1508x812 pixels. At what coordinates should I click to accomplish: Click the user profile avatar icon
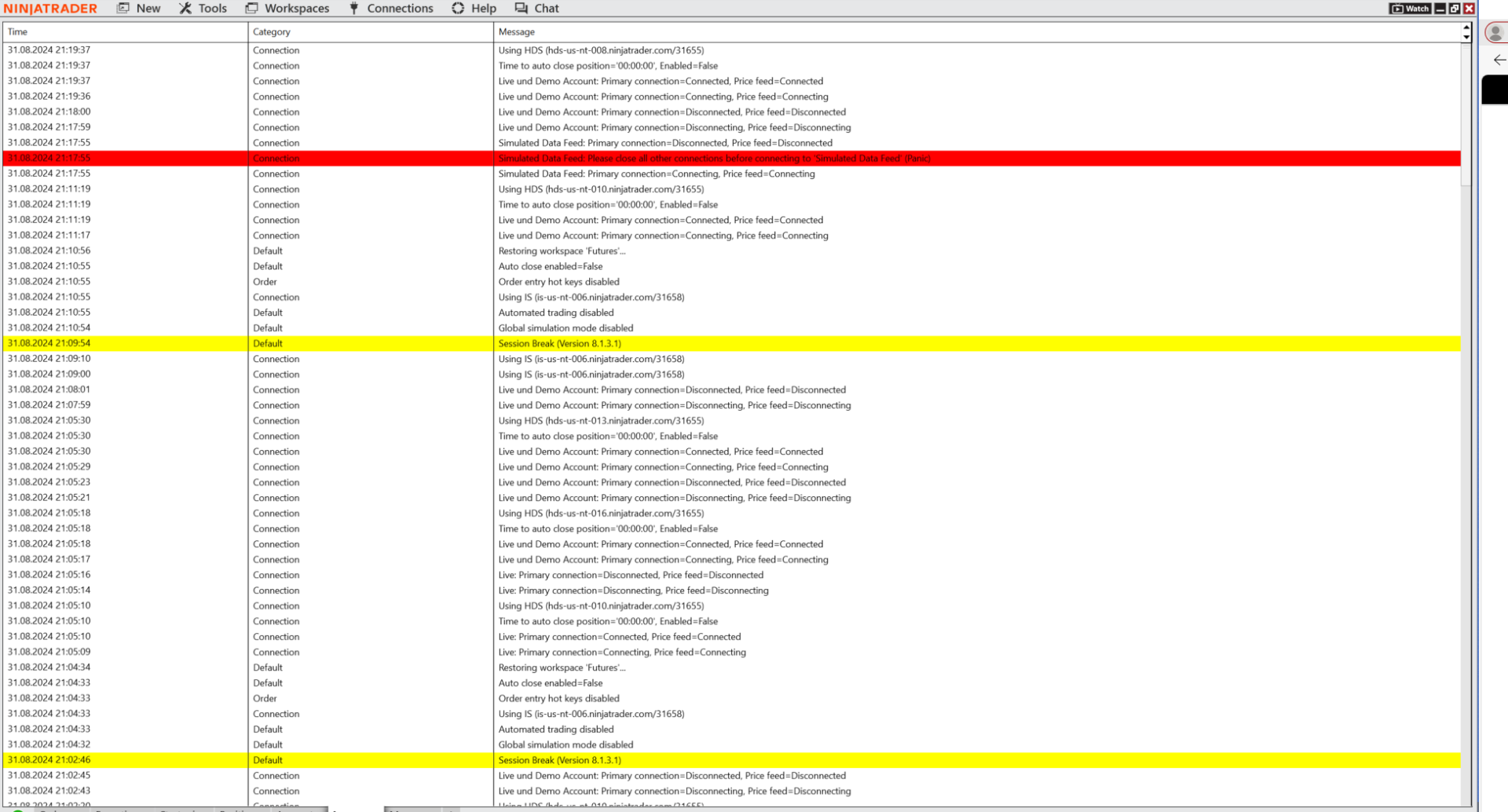pyautogui.click(x=1495, y=33)
